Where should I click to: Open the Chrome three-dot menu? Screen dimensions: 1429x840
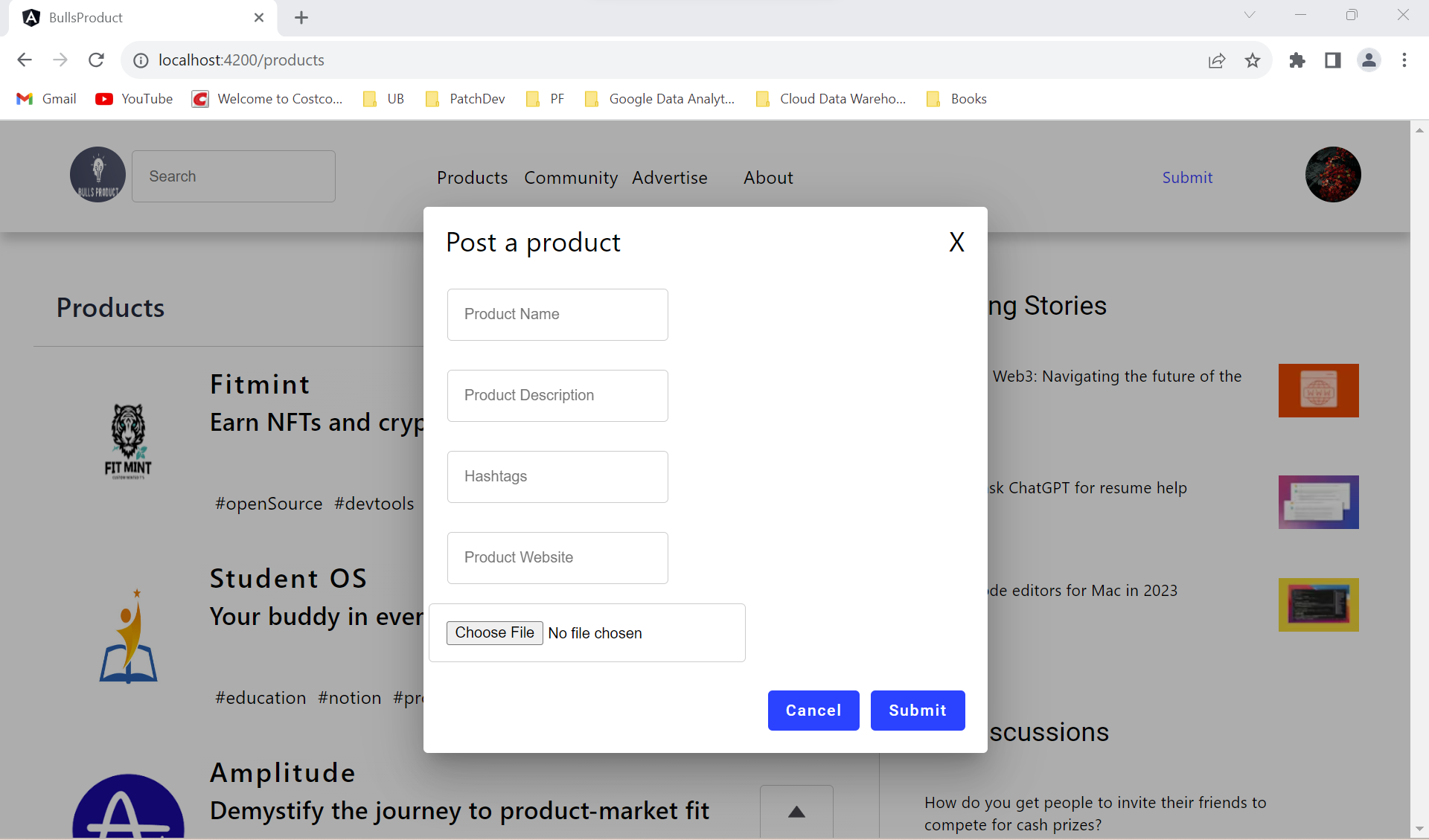pos(1404,60)
